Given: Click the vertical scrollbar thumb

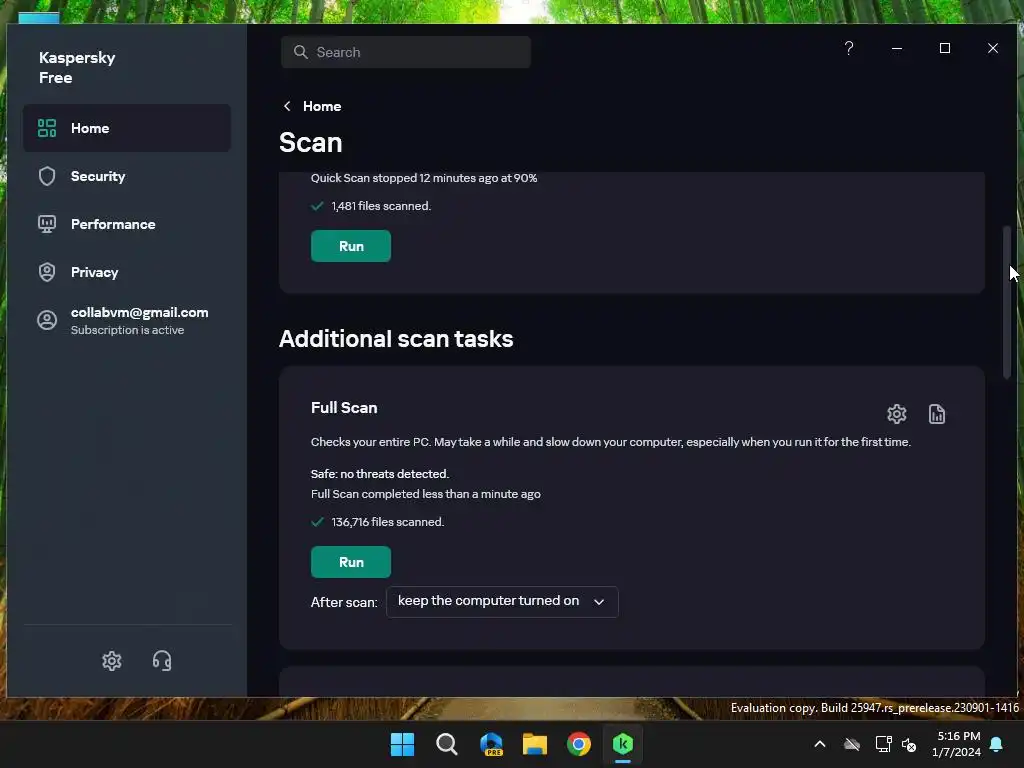Looking at the screenshot, I should pos(1007,302).
